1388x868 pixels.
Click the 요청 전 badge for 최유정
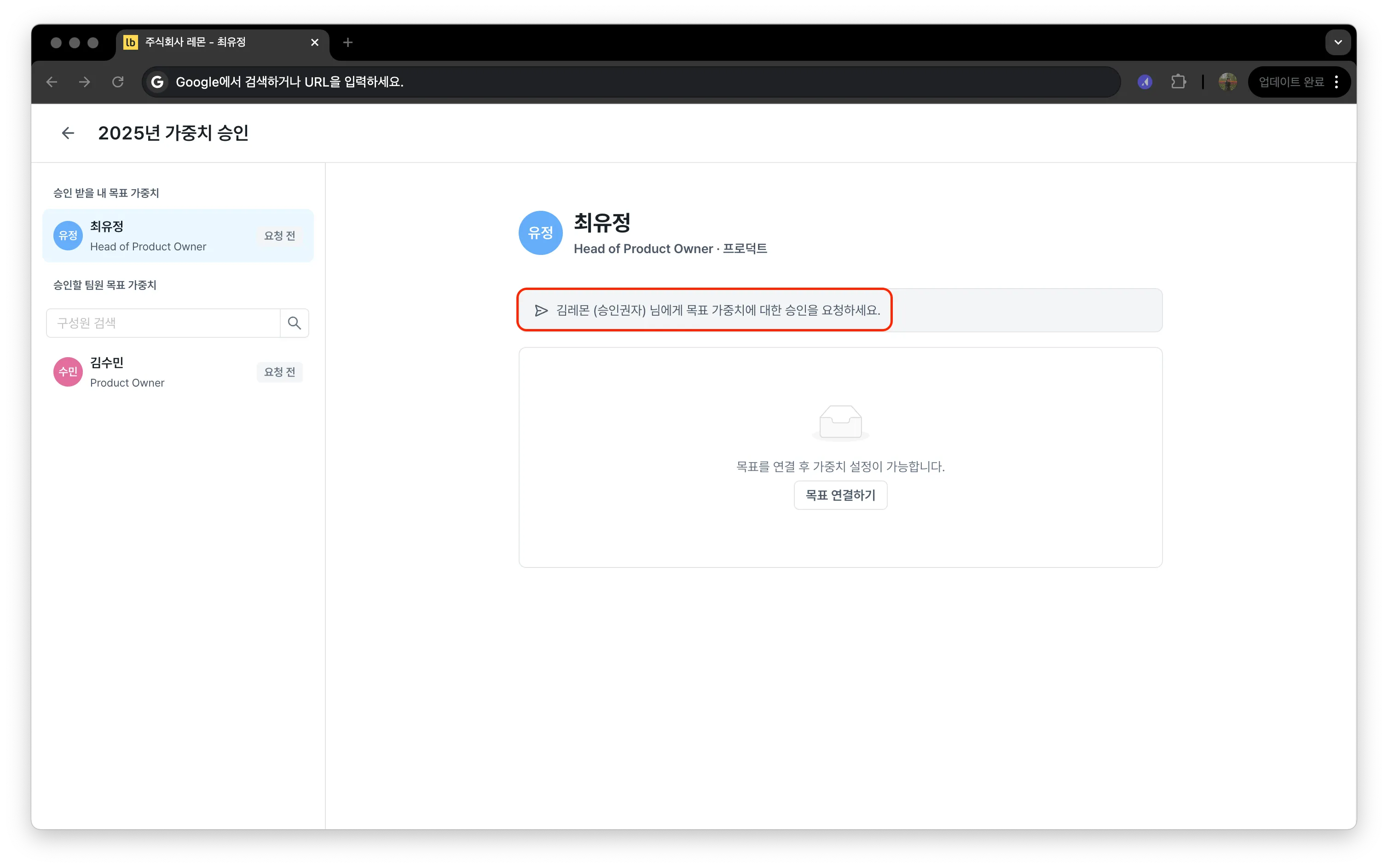pyautogui.click(x=279, y=236)
